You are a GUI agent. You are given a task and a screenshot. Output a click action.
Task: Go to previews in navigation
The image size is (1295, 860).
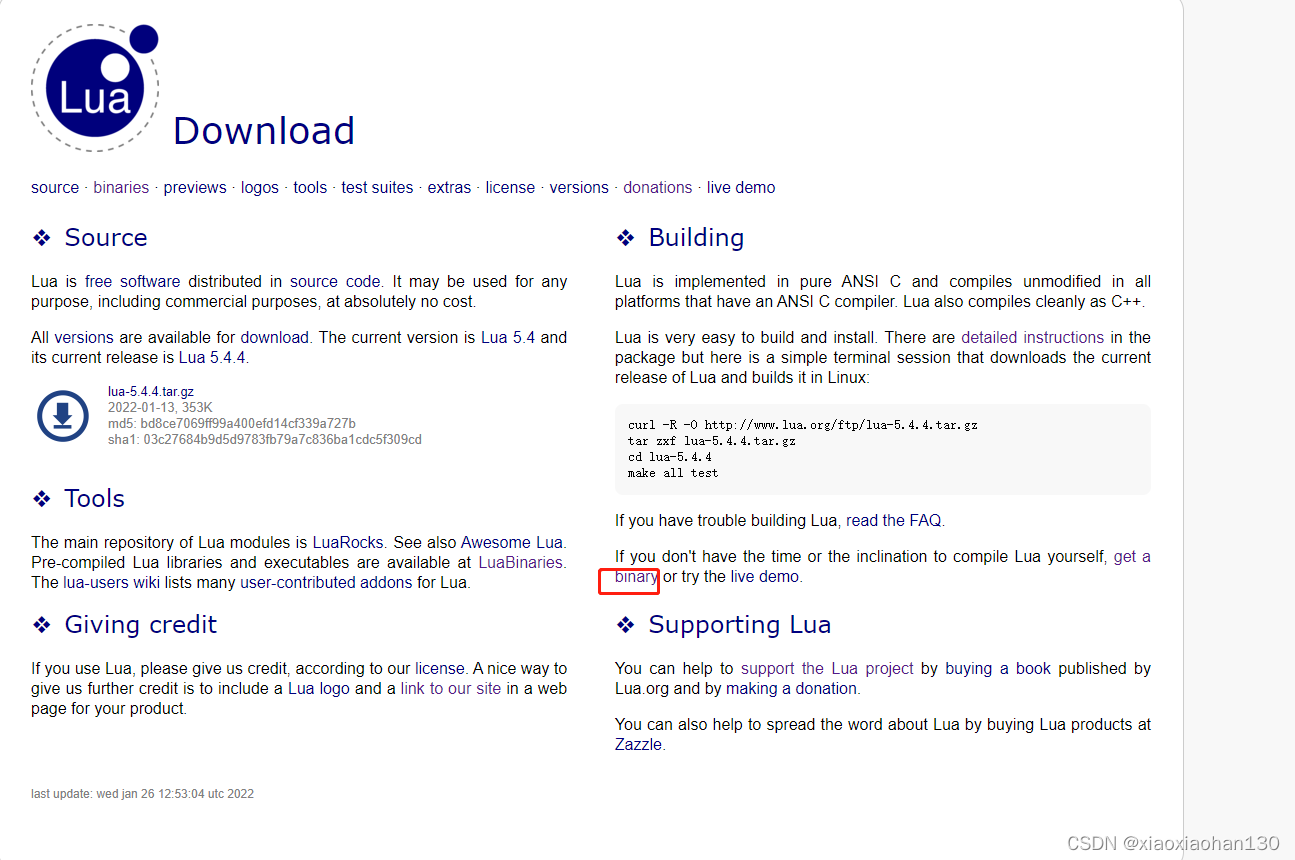click(x=195, y=187)
